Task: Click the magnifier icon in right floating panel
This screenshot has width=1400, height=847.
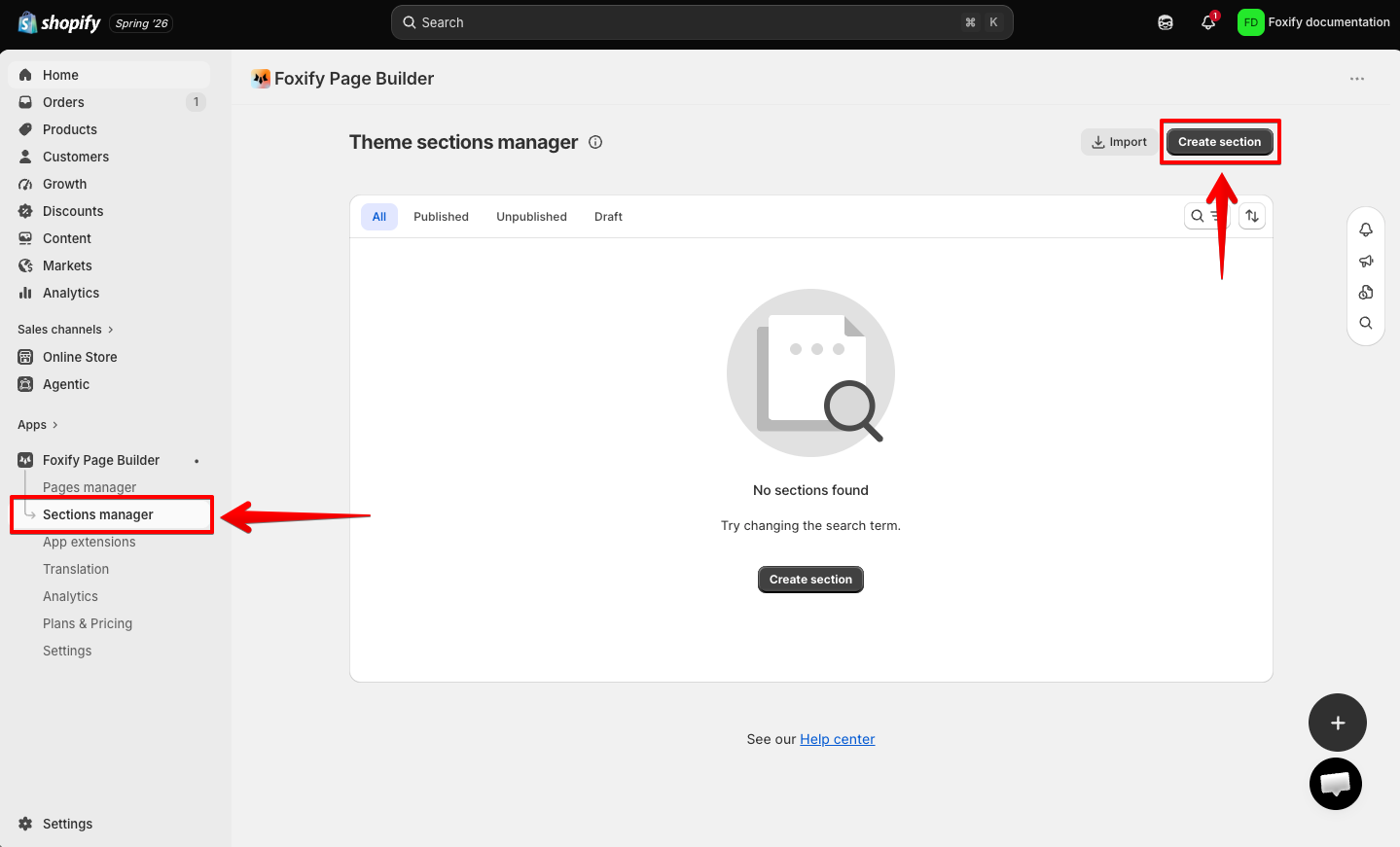Action: tap(1366, 323)
